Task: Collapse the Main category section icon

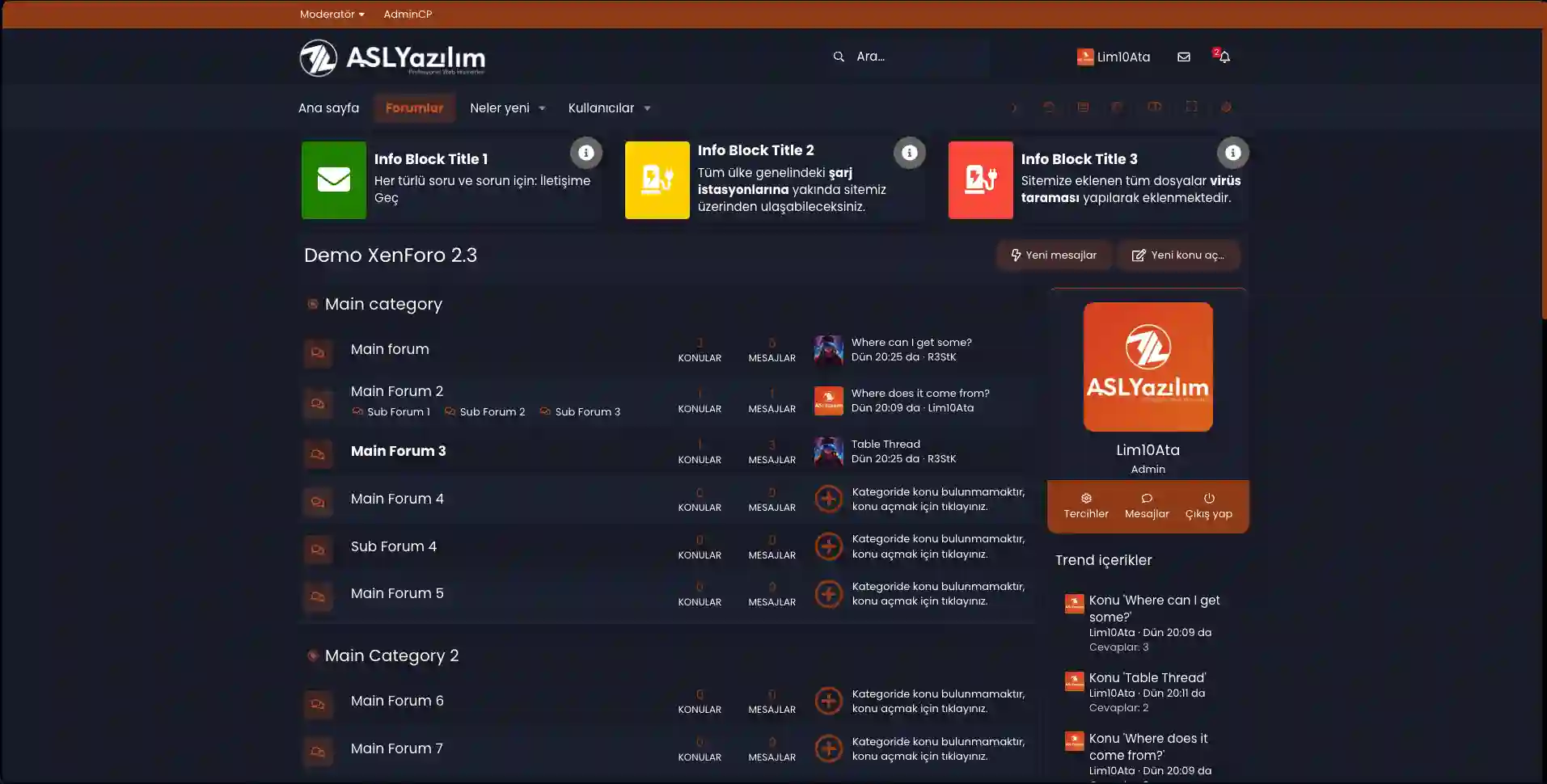Action: click(x=312, y=305)
